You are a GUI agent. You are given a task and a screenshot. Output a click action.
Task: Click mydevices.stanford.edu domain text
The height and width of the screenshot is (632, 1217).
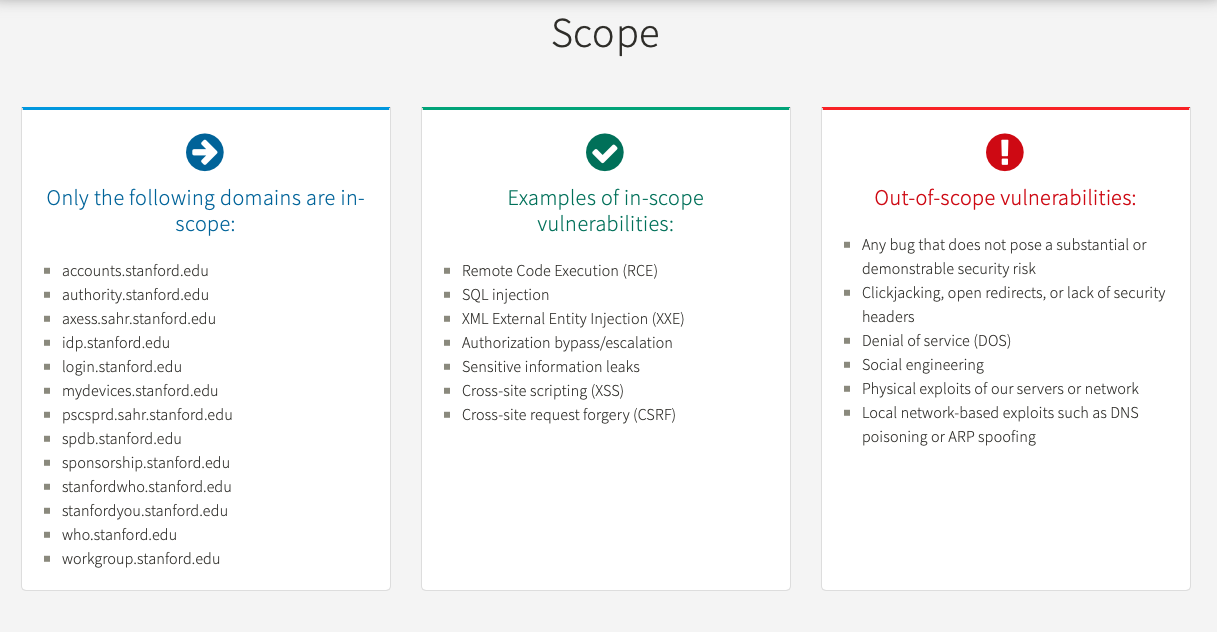point(140,391)
